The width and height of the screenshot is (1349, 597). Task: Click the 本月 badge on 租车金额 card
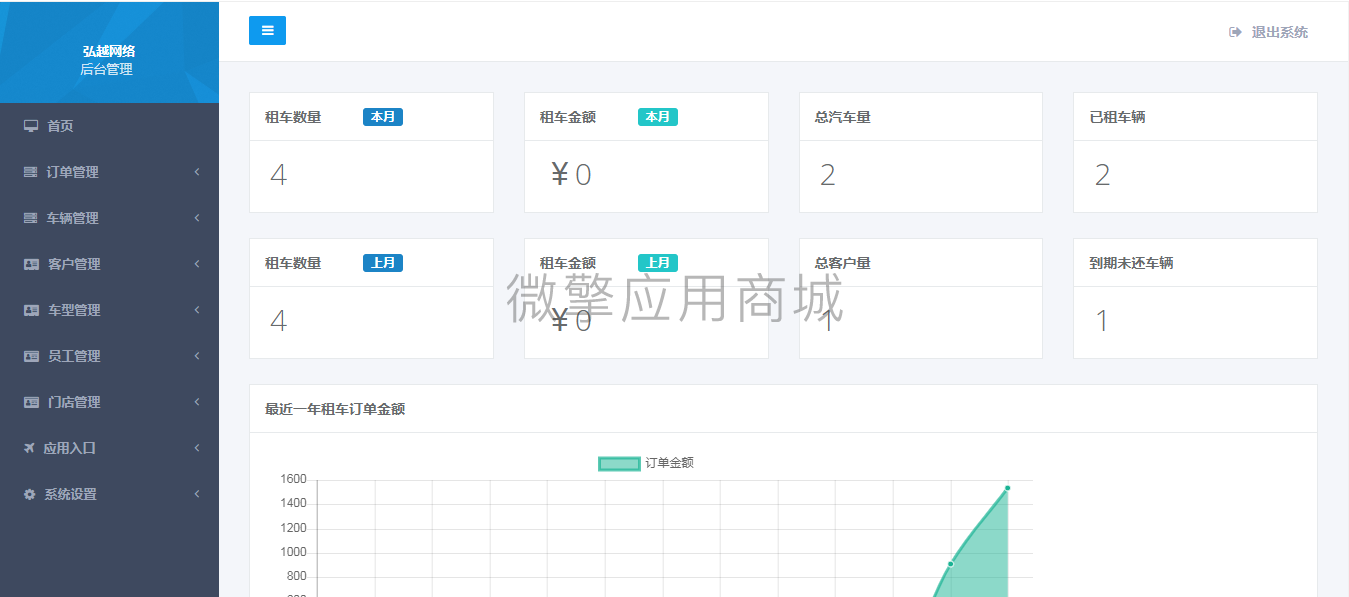tap(658, 117)
